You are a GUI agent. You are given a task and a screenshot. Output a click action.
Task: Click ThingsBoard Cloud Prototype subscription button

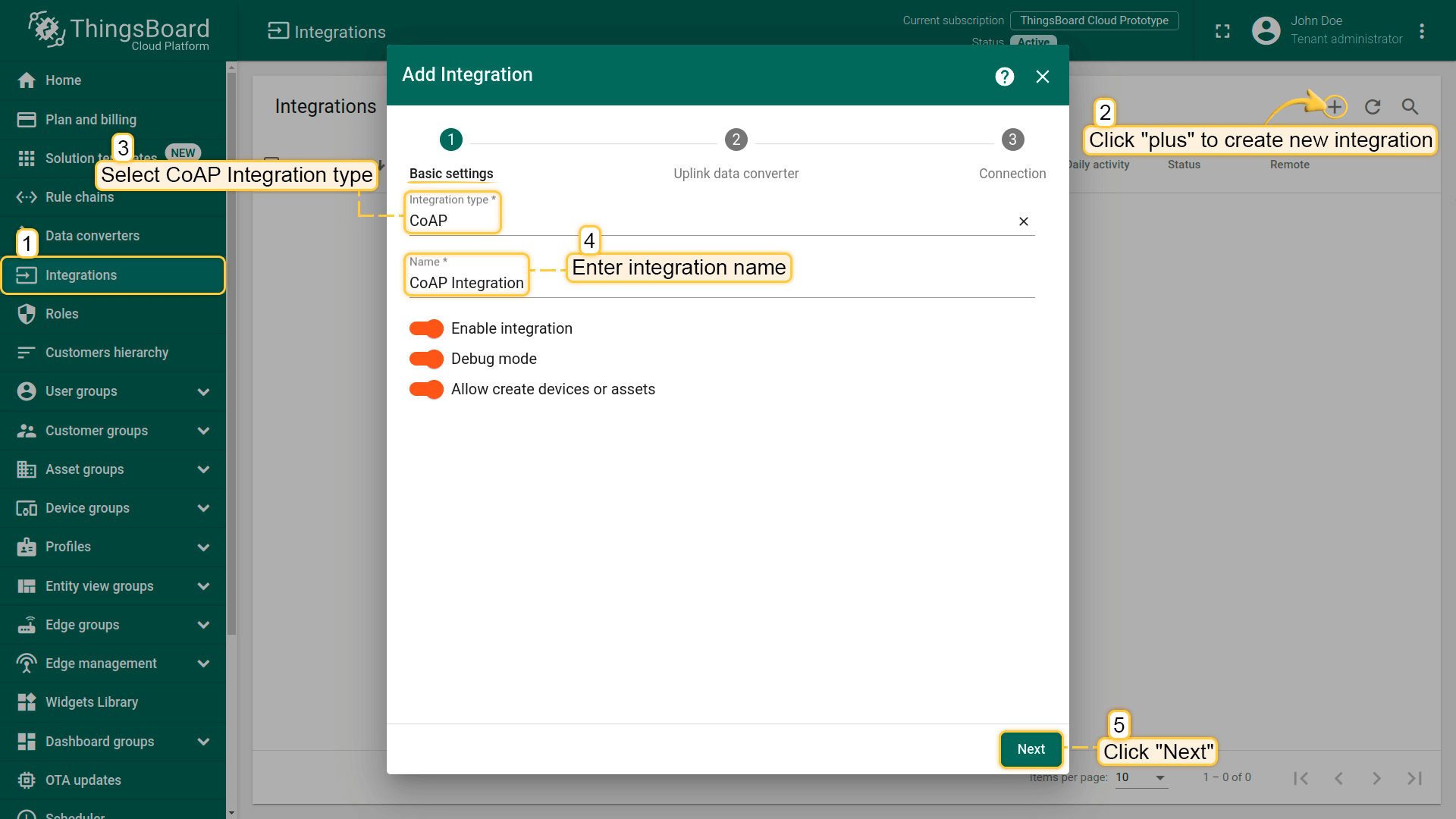[x=1094, y=20]
